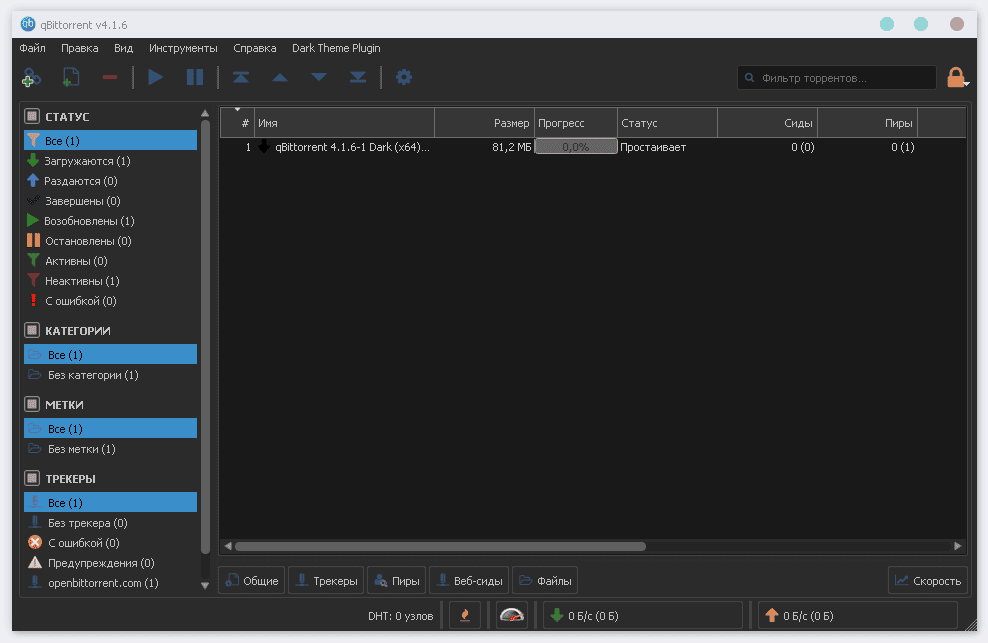Move torrent down in queue

pos(319,78)
